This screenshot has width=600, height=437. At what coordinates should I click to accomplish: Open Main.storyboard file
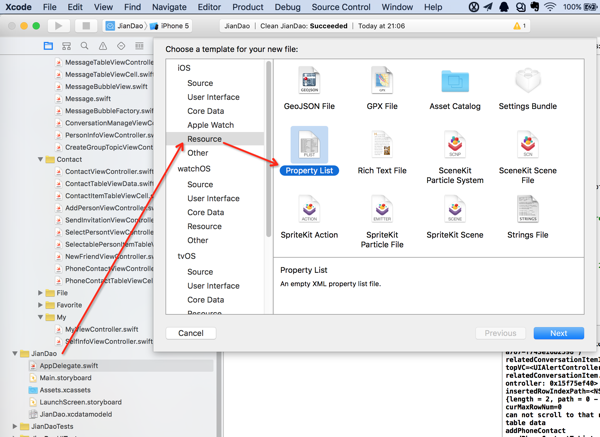click(x=65, y=378)
